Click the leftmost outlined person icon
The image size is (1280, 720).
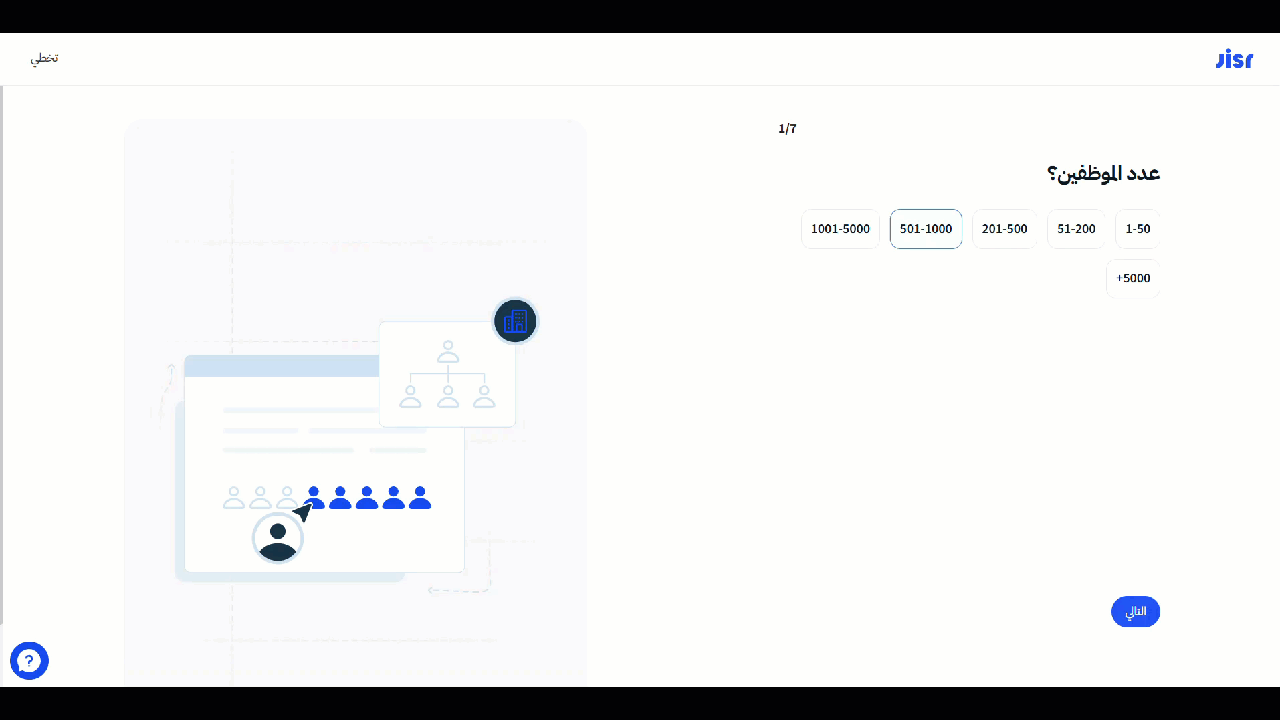click(234, 497)
